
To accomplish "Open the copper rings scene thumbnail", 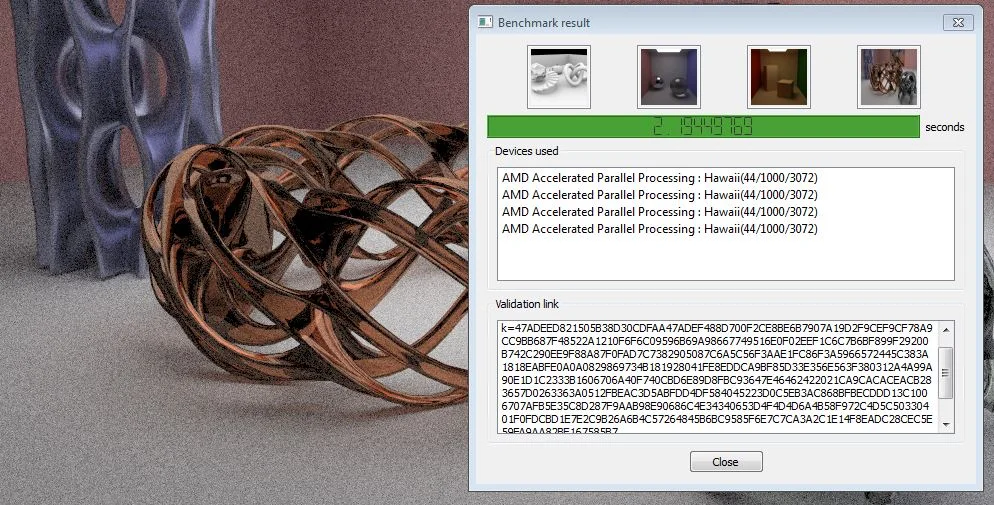I will point(889,77).
